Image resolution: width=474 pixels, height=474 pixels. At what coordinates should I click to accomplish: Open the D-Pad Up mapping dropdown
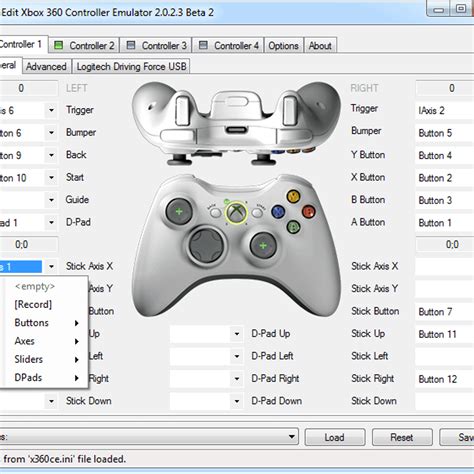tap(237, 334)
